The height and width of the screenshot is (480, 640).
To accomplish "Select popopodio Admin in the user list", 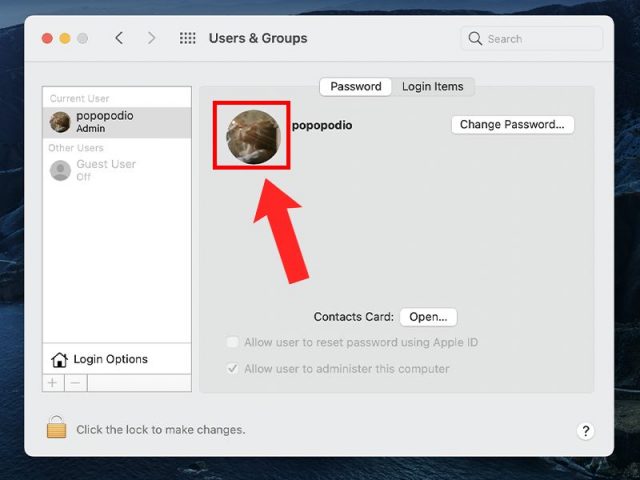I will tap(116, 122).
